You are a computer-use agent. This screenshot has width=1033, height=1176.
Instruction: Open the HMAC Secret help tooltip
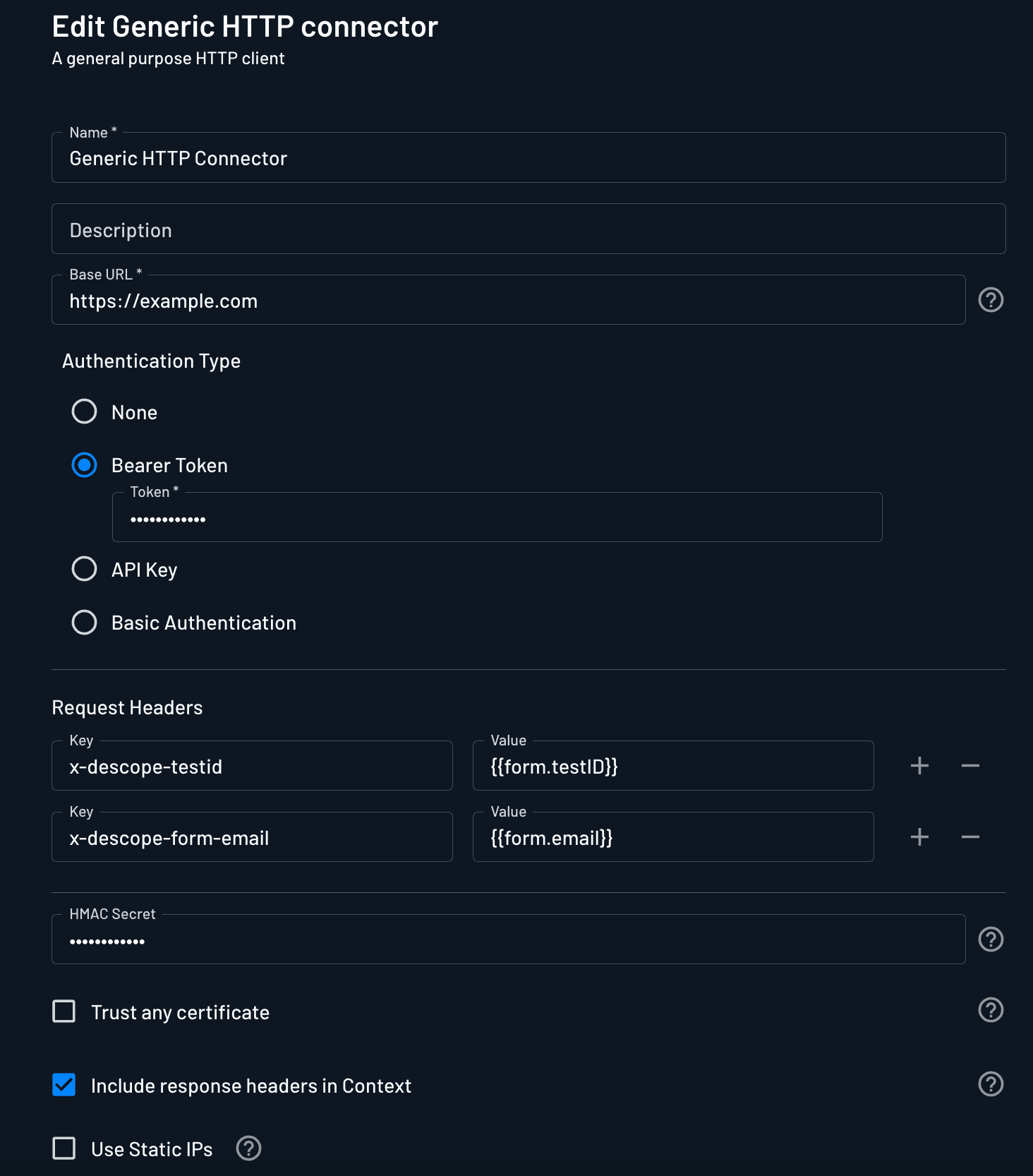(x=991, y=940)
